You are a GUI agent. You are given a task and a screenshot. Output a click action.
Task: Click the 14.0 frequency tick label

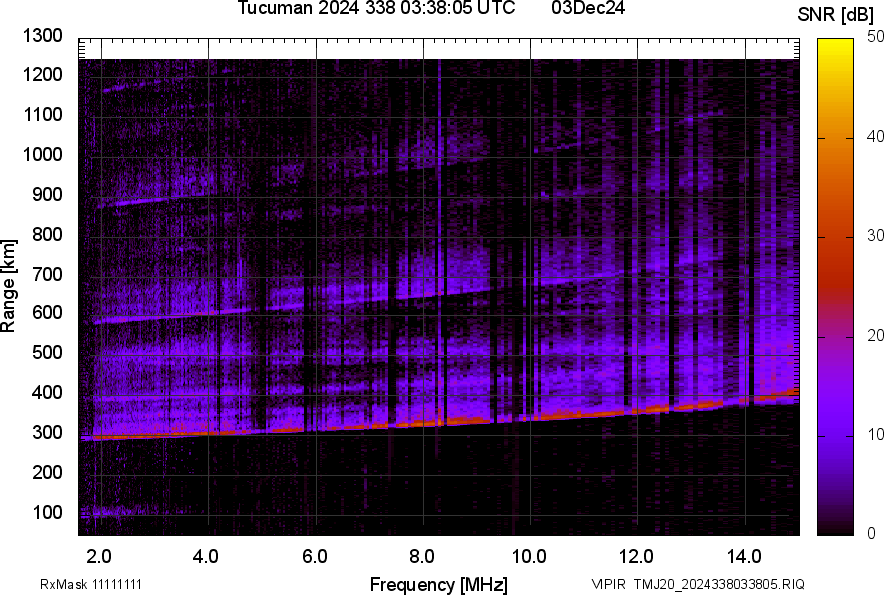(x=743, y=557)
